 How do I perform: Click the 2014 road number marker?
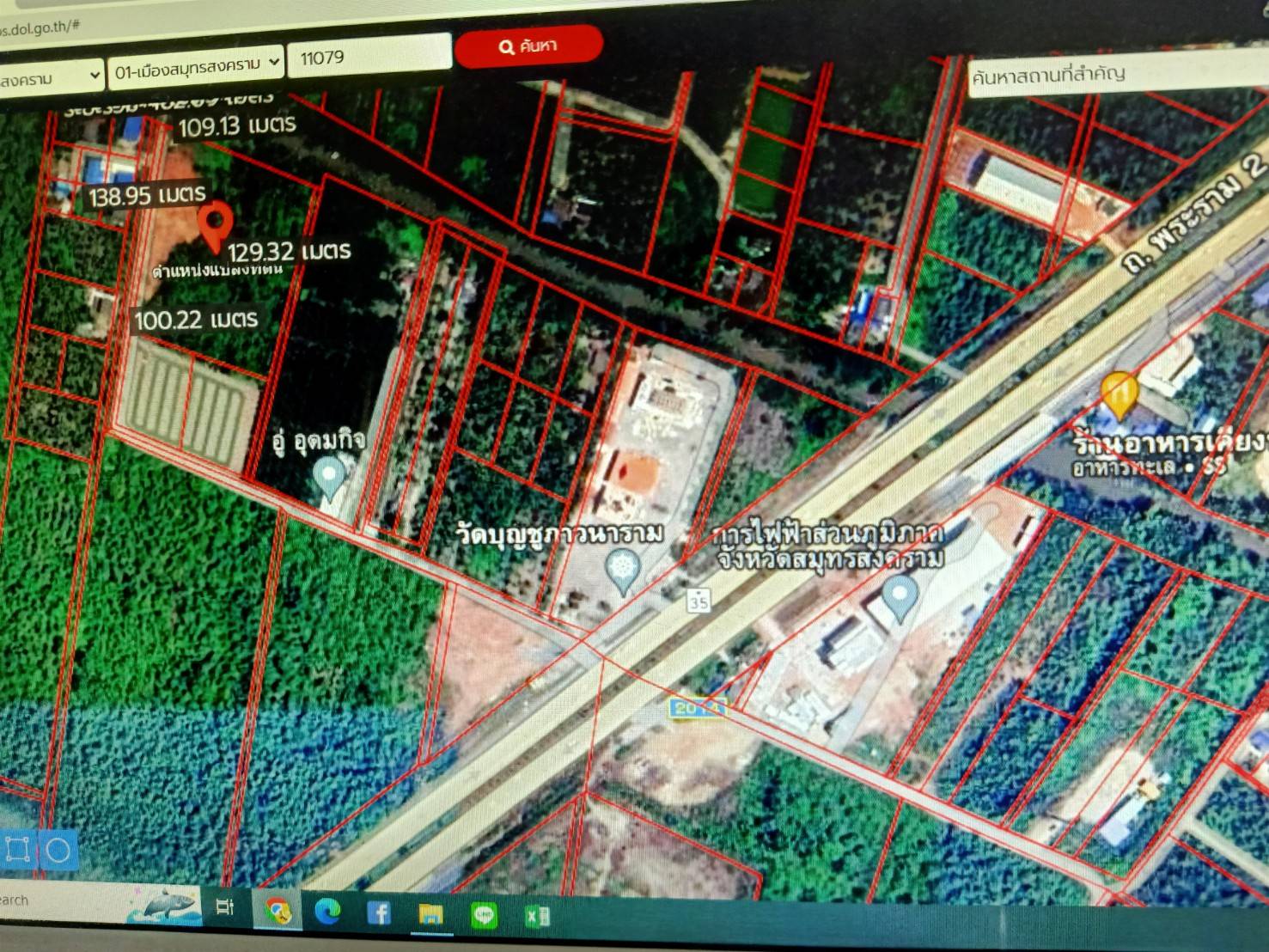(696, 709)
